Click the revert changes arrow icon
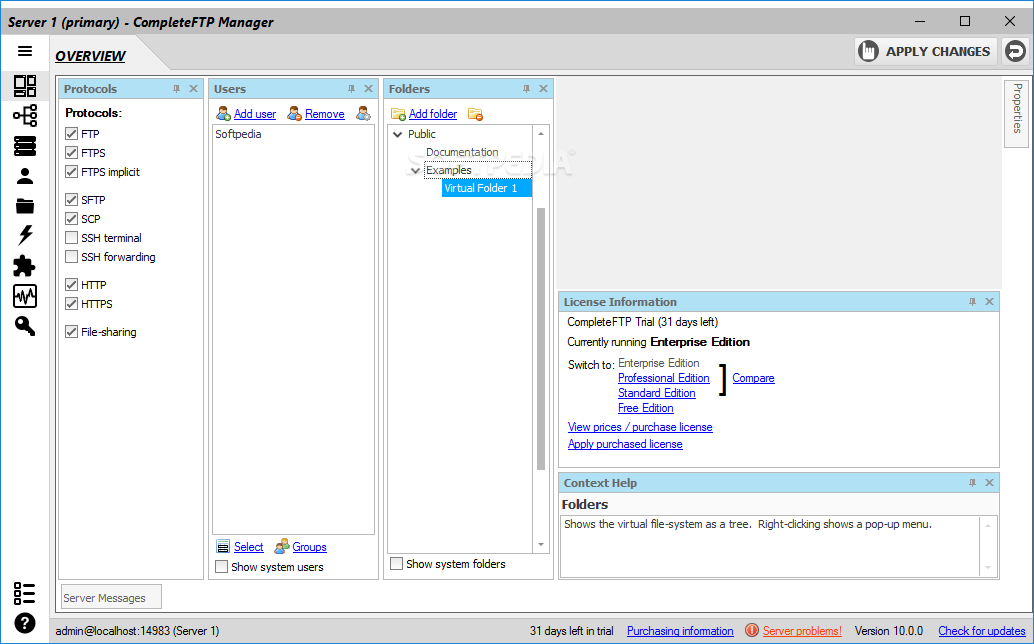 [1016, 51]
